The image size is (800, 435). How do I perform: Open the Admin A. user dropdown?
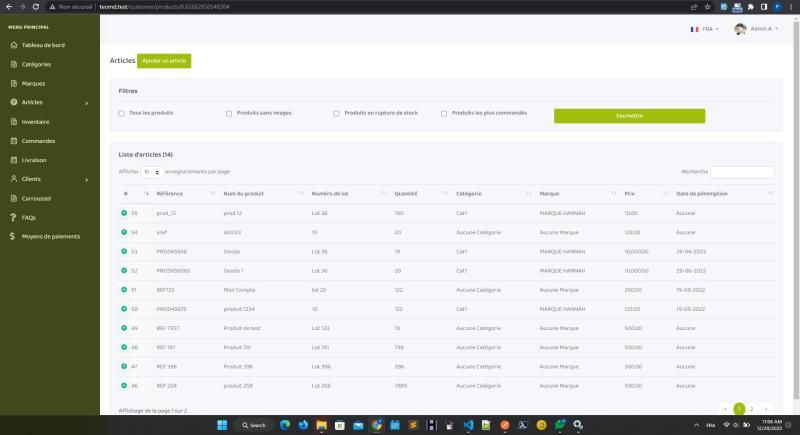pyautogui.click(x=764, y=29)
